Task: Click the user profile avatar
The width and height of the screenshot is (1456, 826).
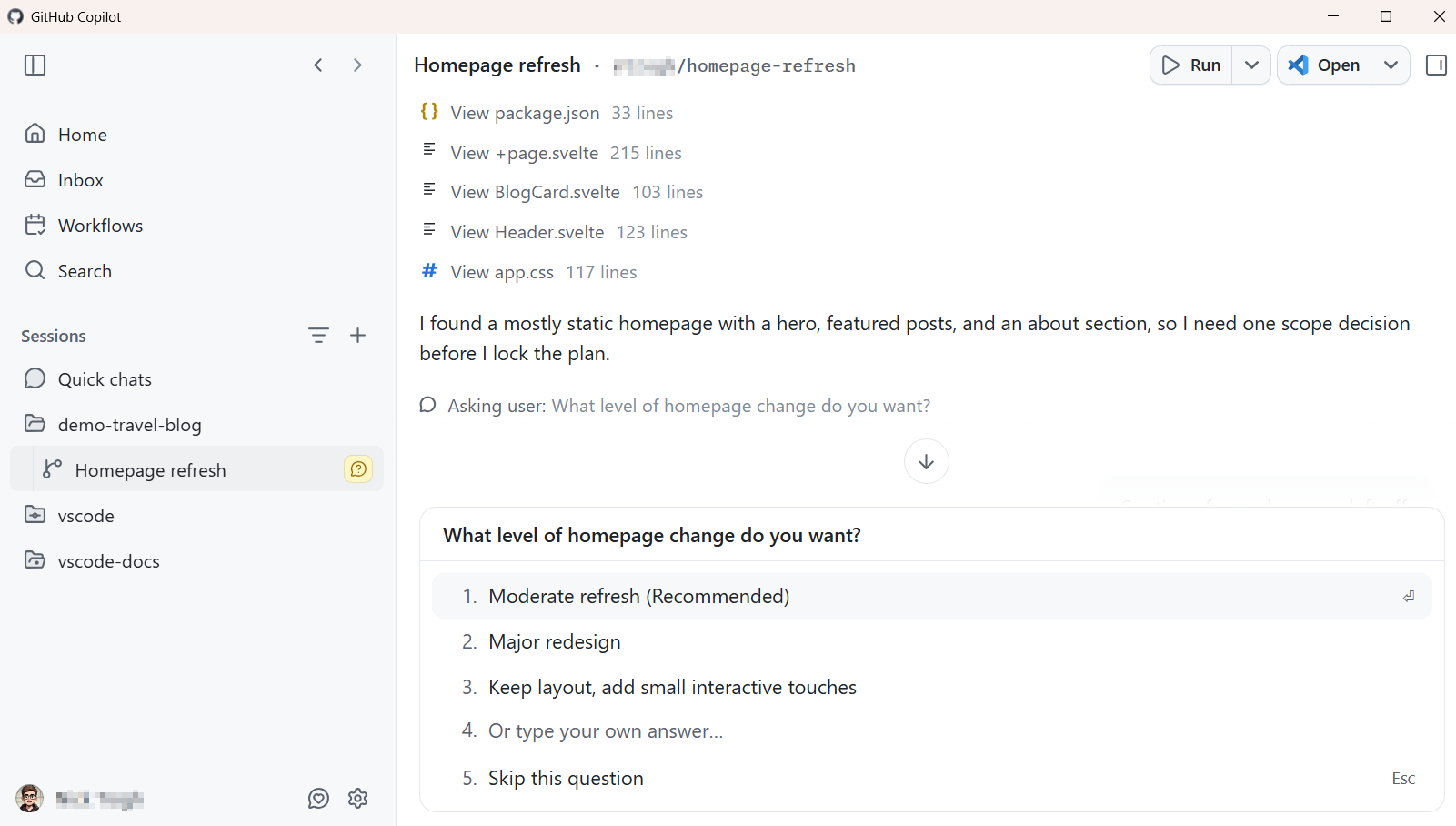Action: 30,799
